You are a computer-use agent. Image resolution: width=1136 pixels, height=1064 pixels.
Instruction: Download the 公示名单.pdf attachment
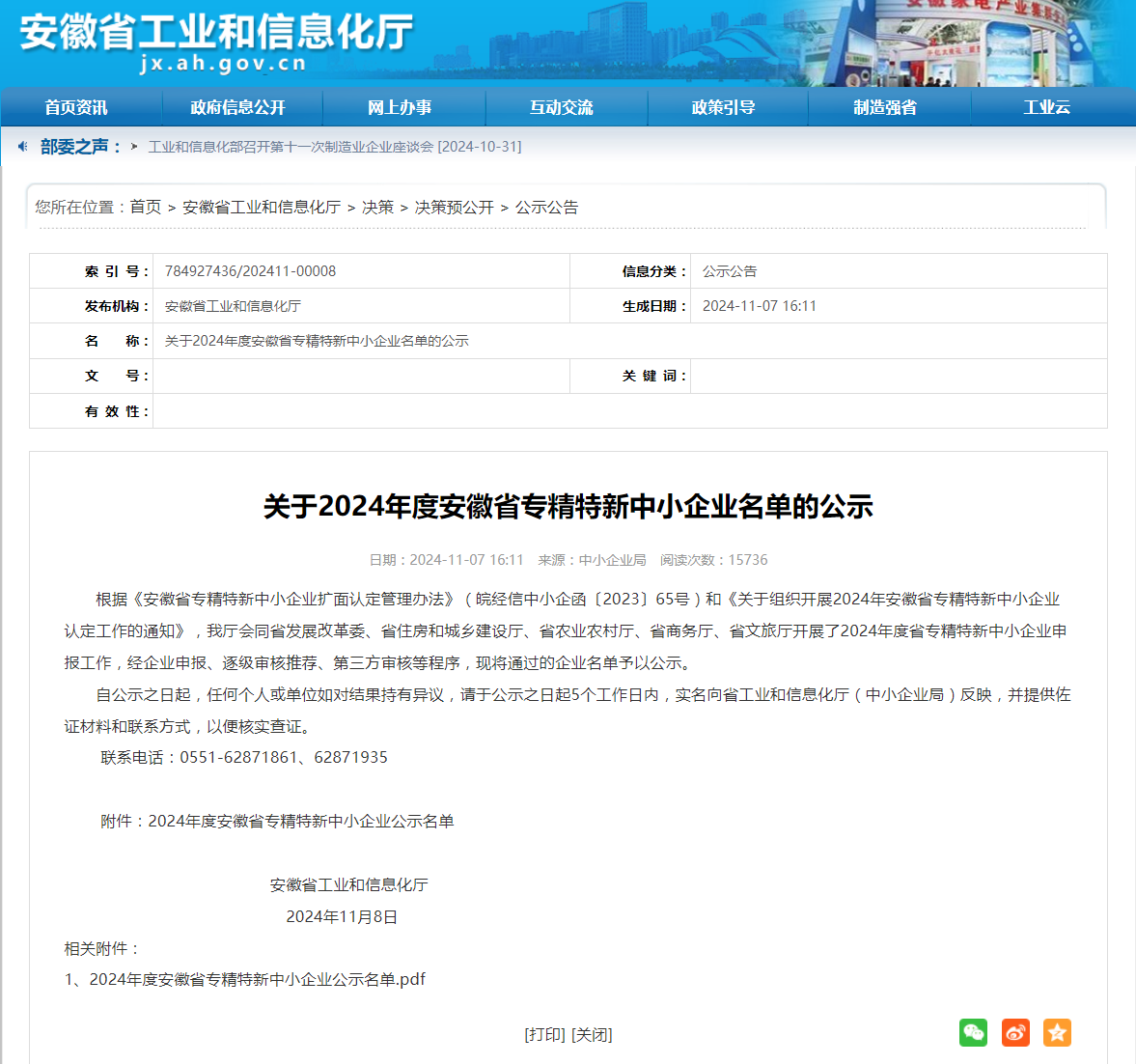point(257,979)
